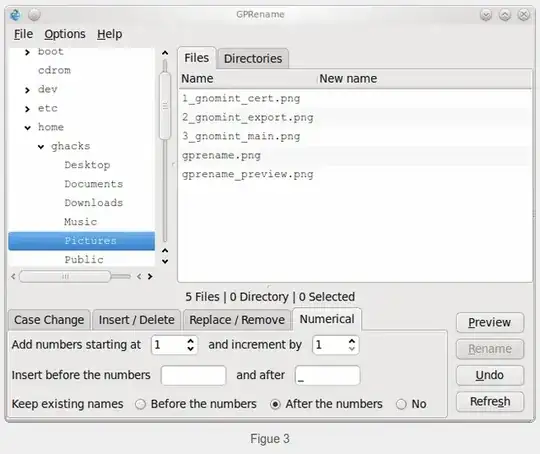This screenshot has height=454, width=540.
Task: Select the Numerical tab
Action: coord(327,319)
